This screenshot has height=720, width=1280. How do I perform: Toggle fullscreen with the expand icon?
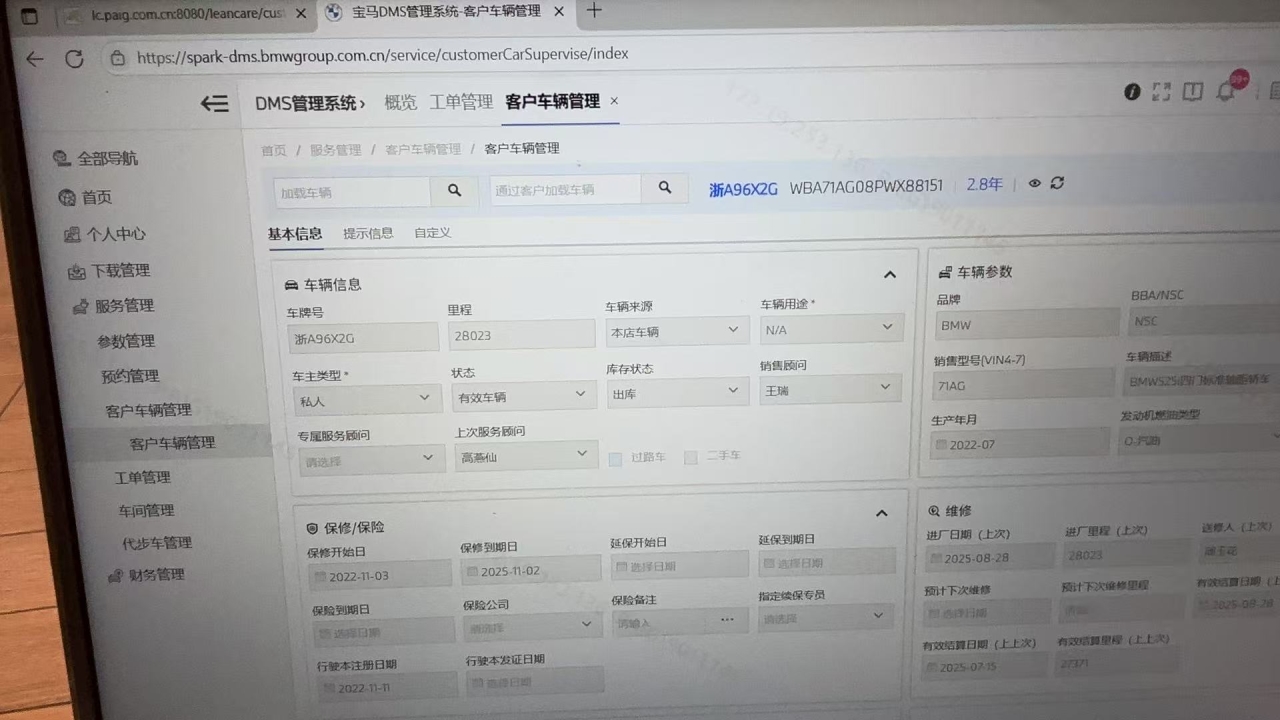click(x=1161, y=92)
